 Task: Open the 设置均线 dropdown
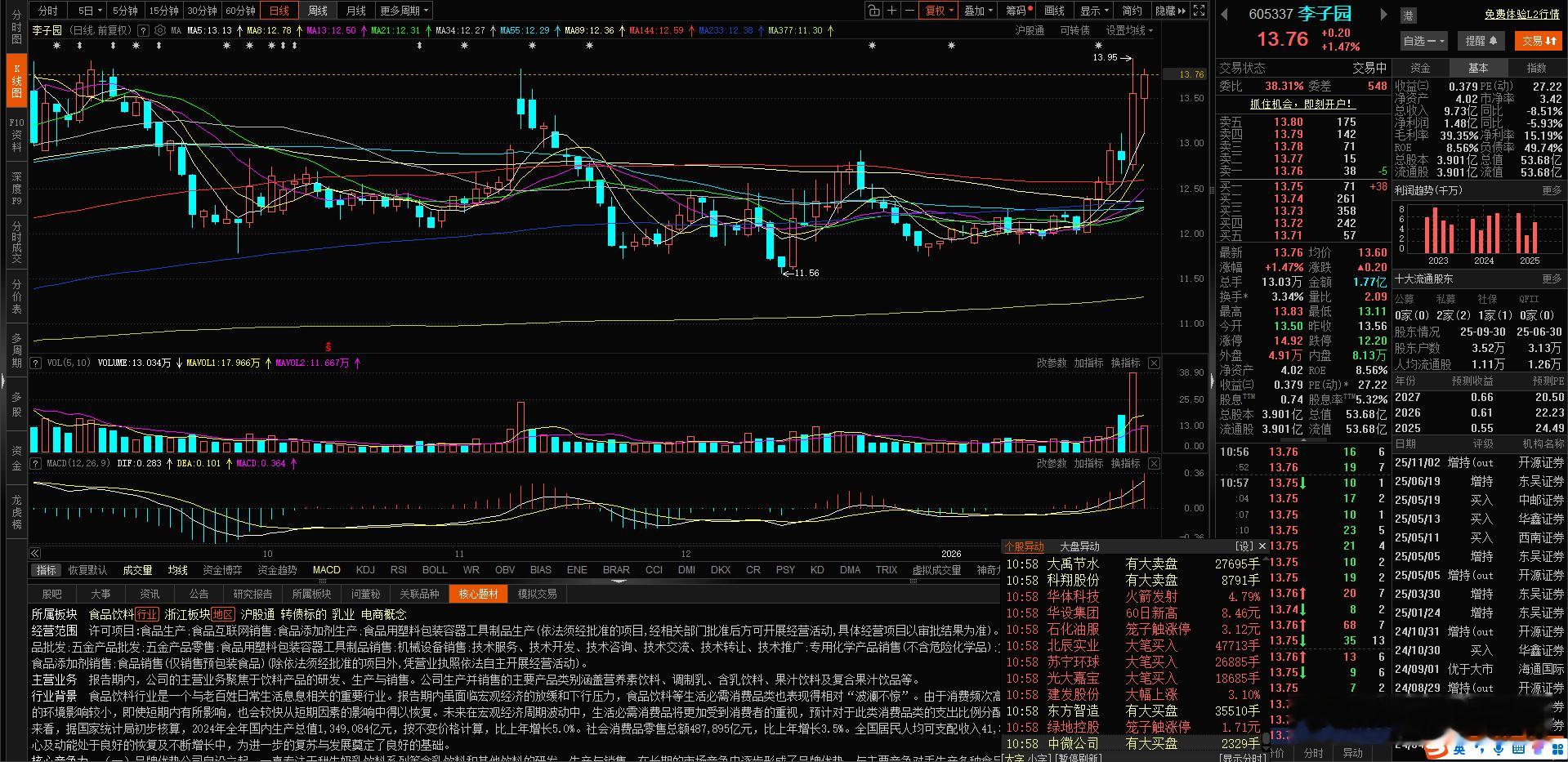coord(1129,30)
